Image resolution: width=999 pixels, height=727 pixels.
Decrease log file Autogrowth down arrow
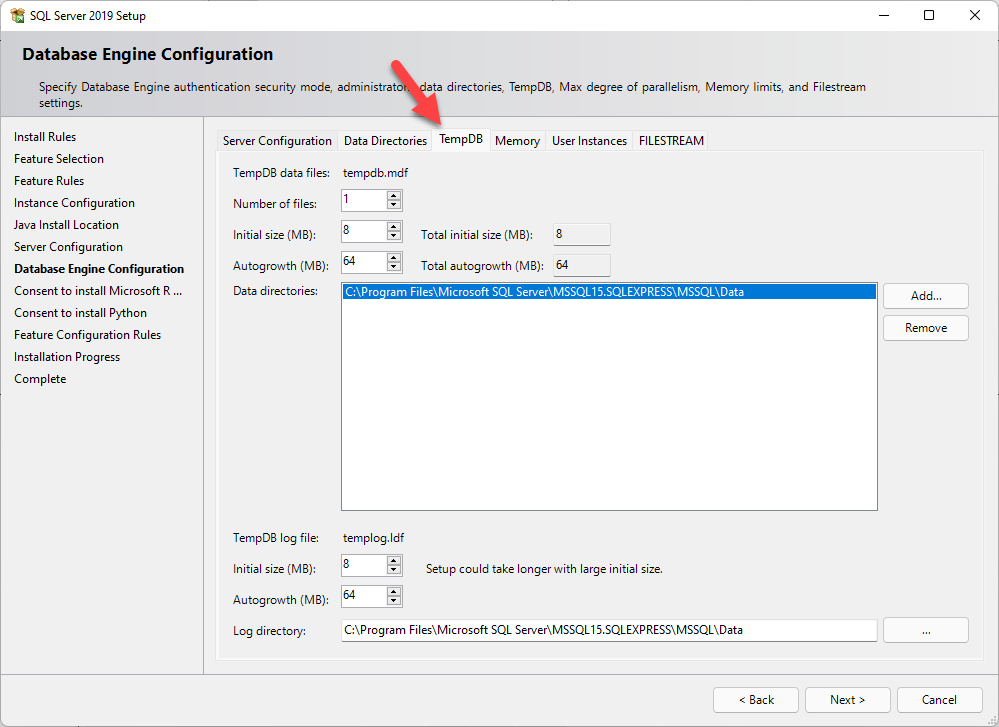pyautogui.click(x=394, y=601)
